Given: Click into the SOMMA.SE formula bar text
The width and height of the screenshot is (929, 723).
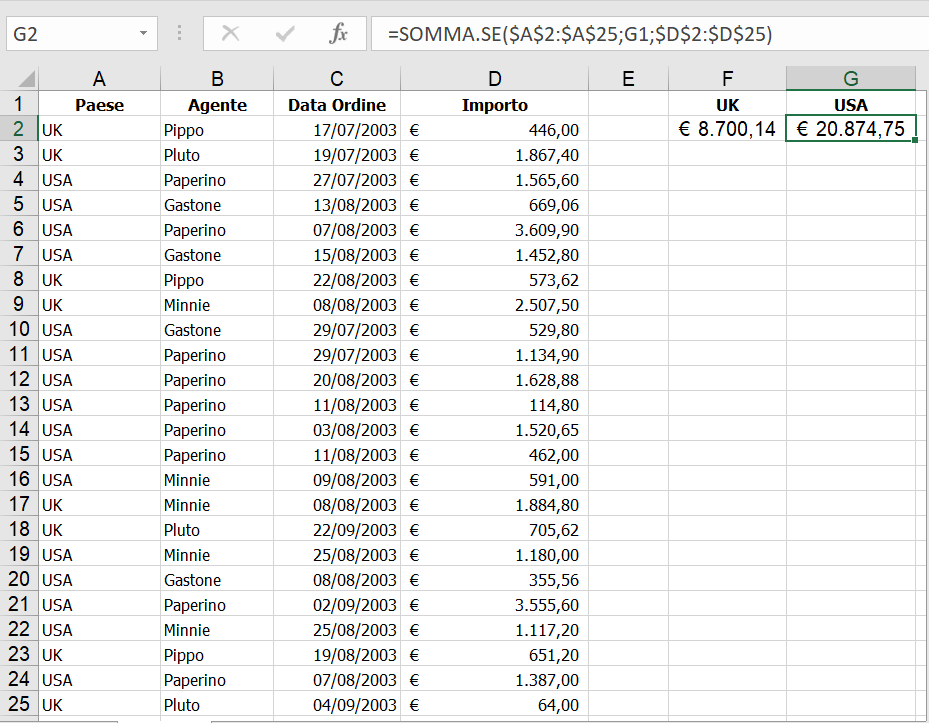Looking at the screenshot, I should [x=579, y=34].
